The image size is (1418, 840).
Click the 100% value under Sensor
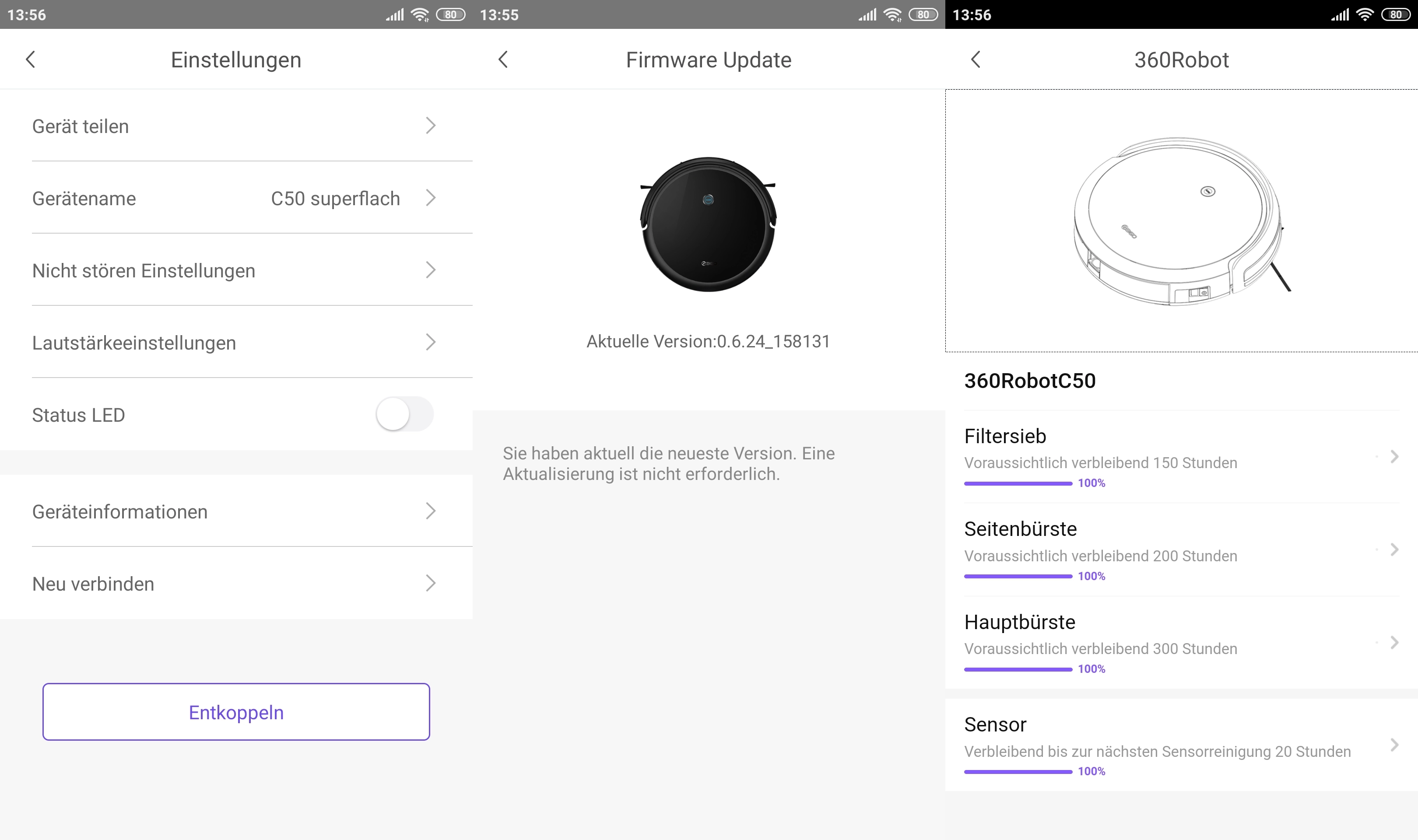tap(1091, 771)
